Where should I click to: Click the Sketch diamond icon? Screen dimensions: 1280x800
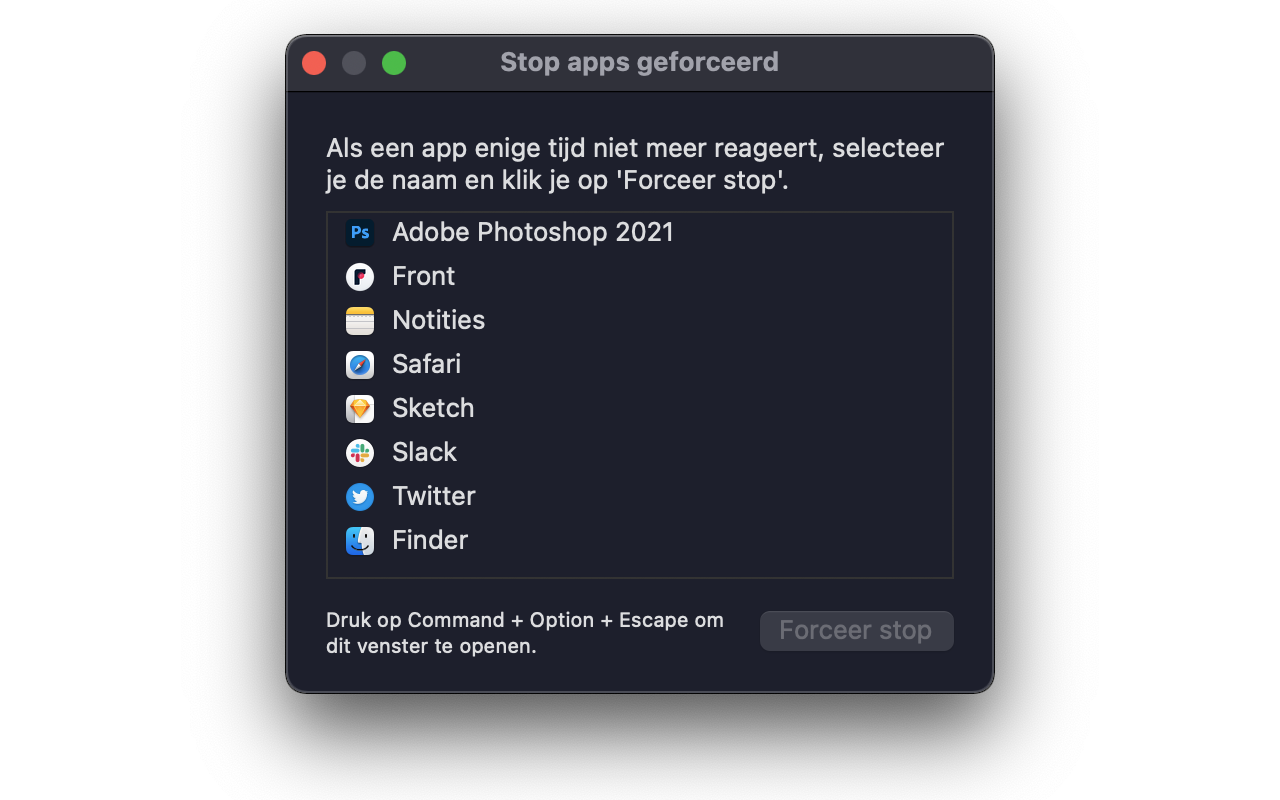point(360,409)
